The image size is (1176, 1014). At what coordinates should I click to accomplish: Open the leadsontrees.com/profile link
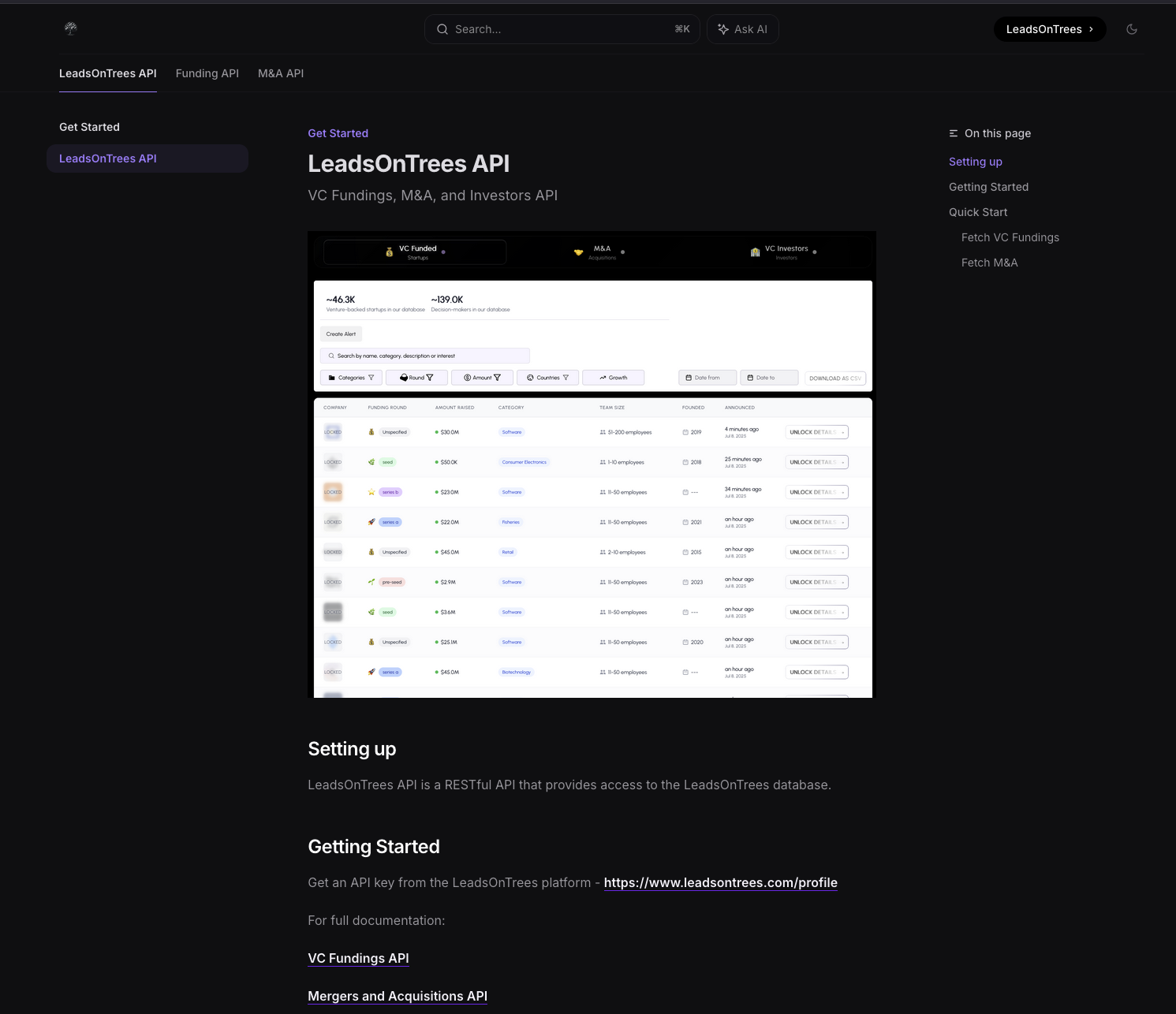[721, 882]
